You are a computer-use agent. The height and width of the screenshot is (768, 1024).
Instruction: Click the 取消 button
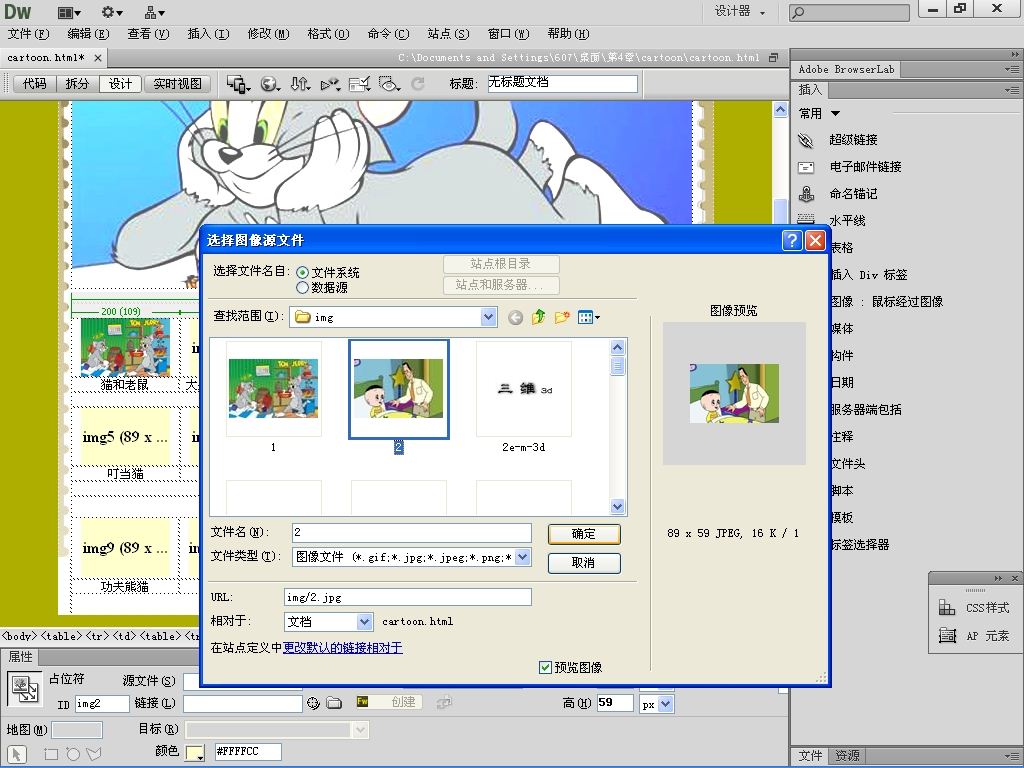pos(584,563)
